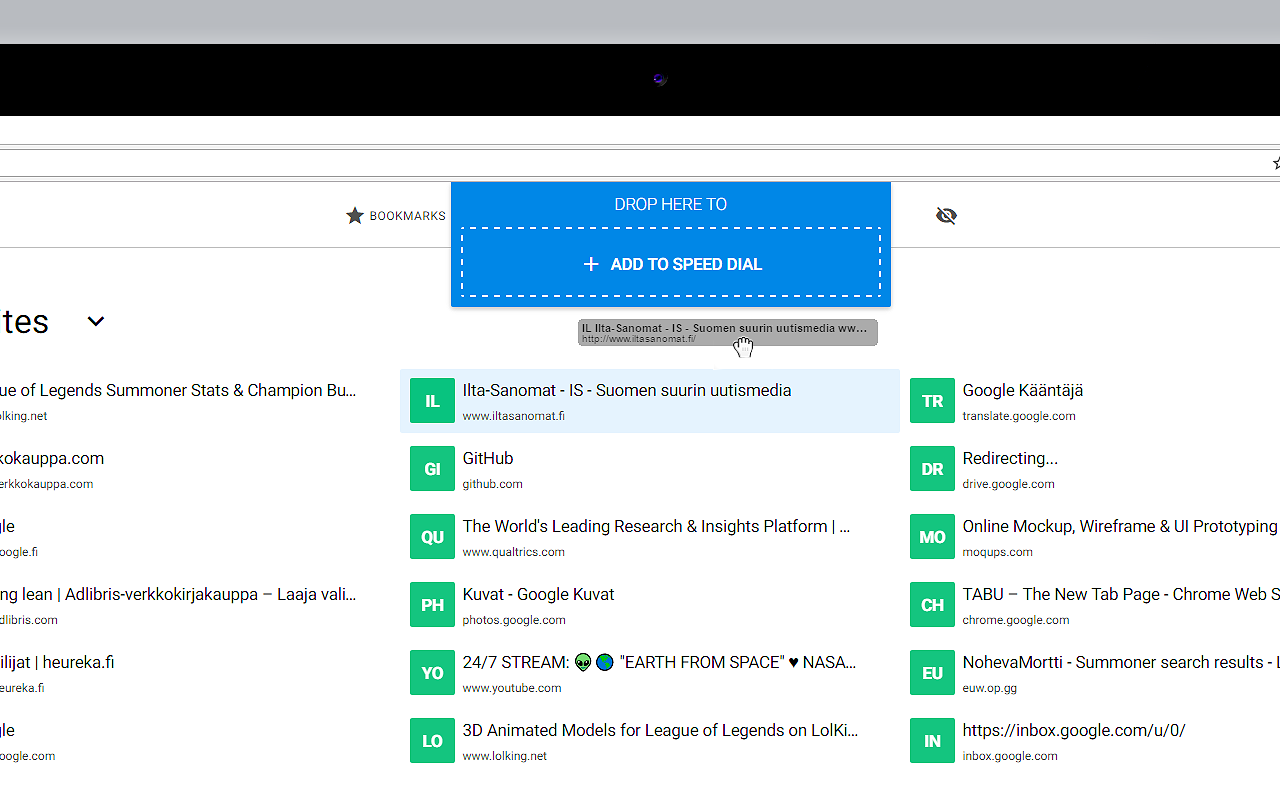Toggle the crossed-out eye visibility icon

tap(946, 215)
